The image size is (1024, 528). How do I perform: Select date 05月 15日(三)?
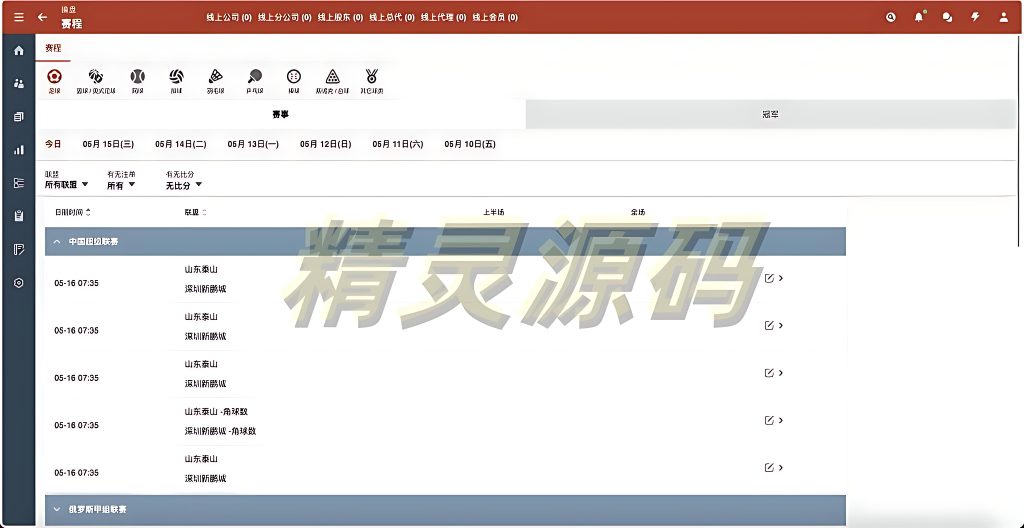(108, 144)
